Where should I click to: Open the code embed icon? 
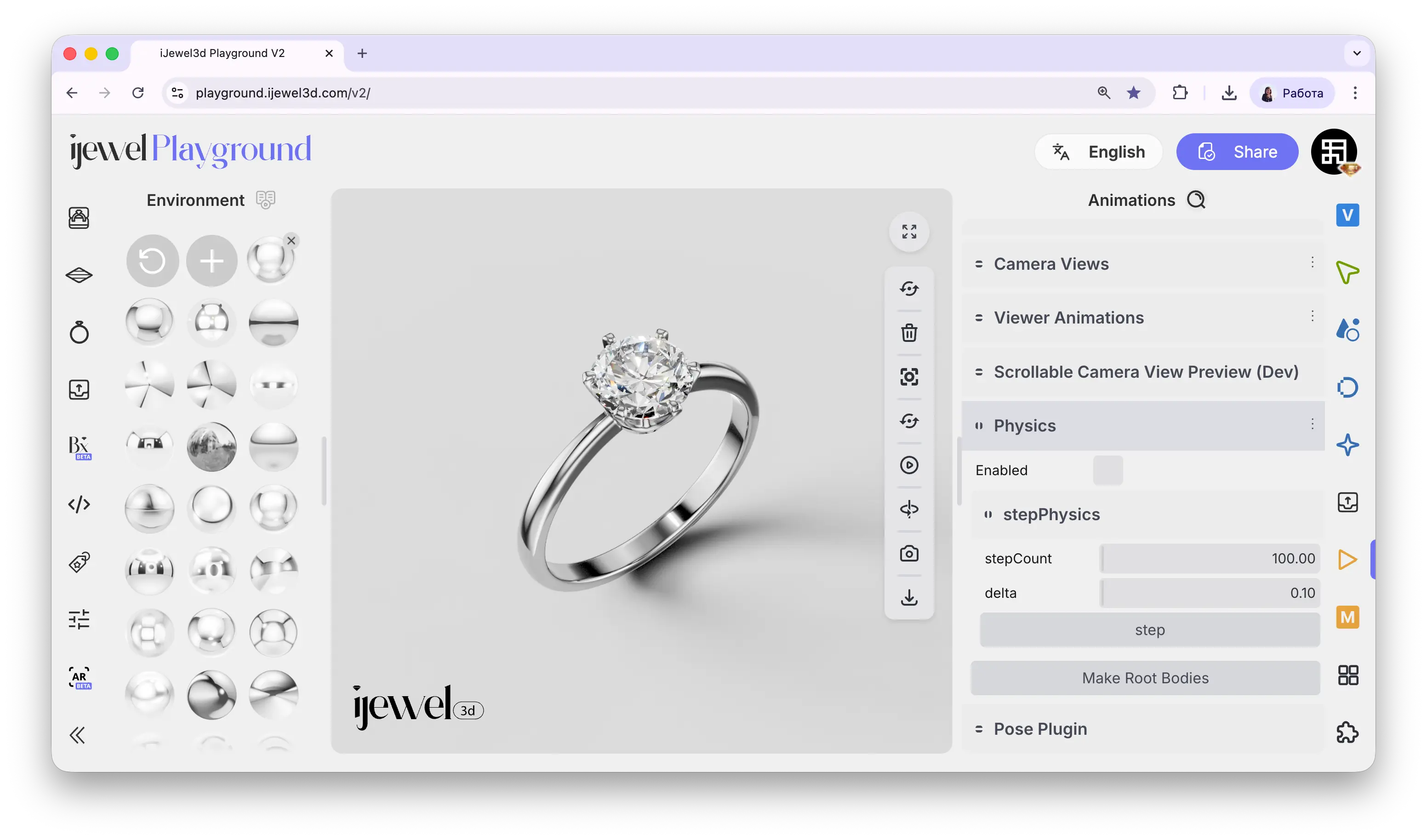tap(79, 504)
